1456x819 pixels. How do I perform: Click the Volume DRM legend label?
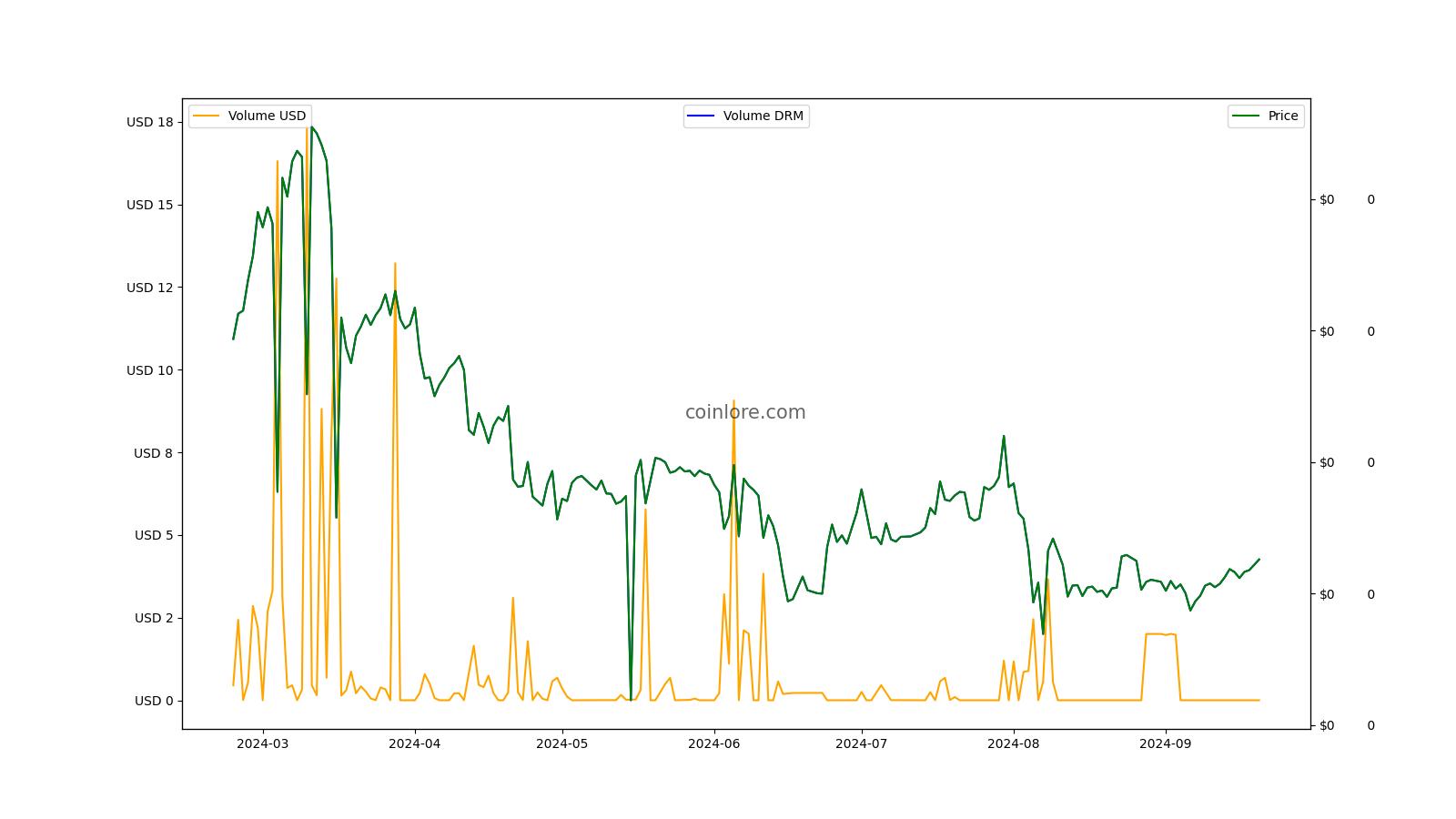(x=763, y=116)
